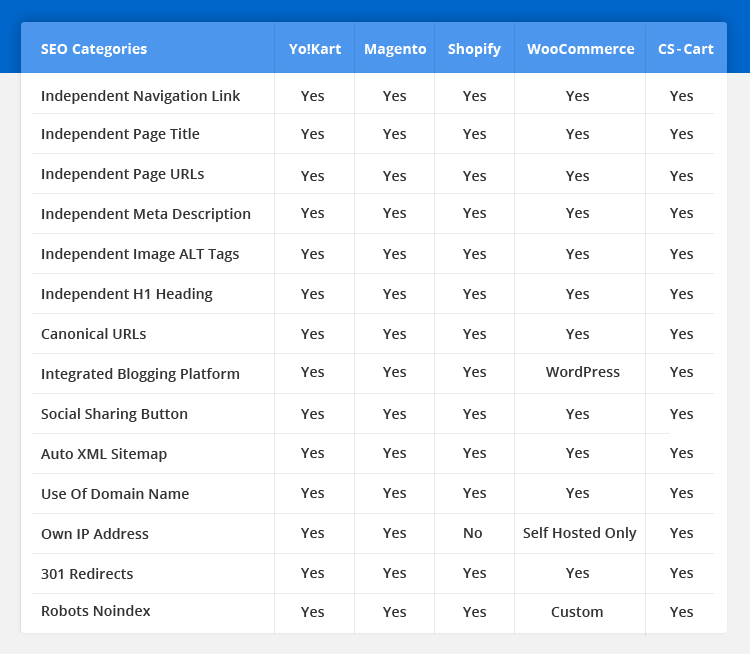Select the Auto XML Sitemap row label
750x654 pixels.
coord(104,454)
